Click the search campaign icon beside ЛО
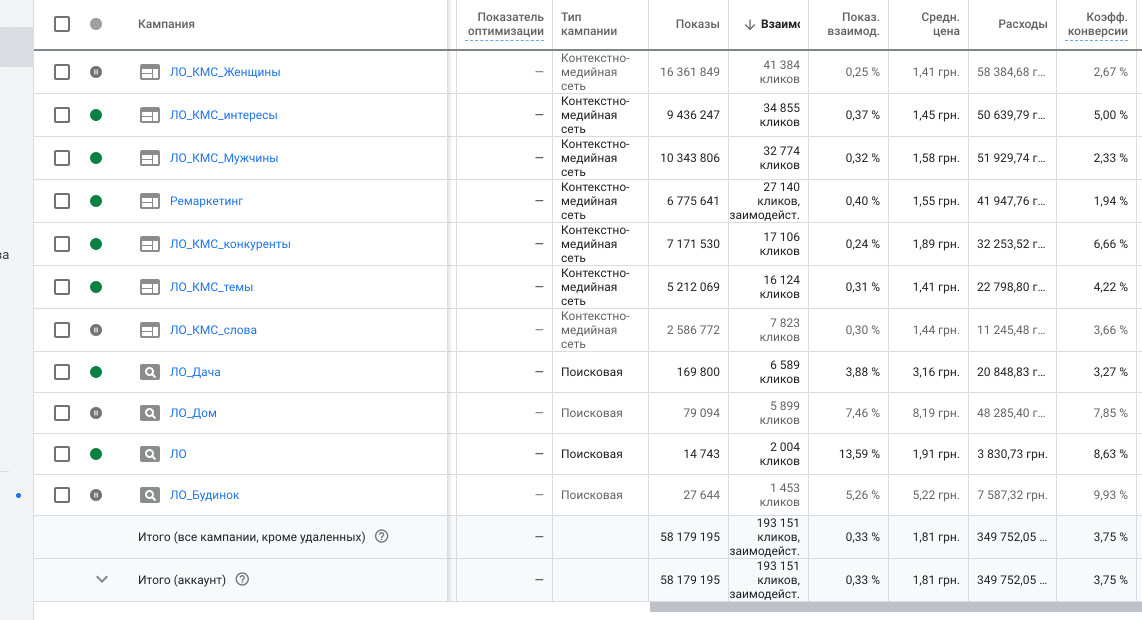The image size is (1142, 620). (x=149, y=454)
